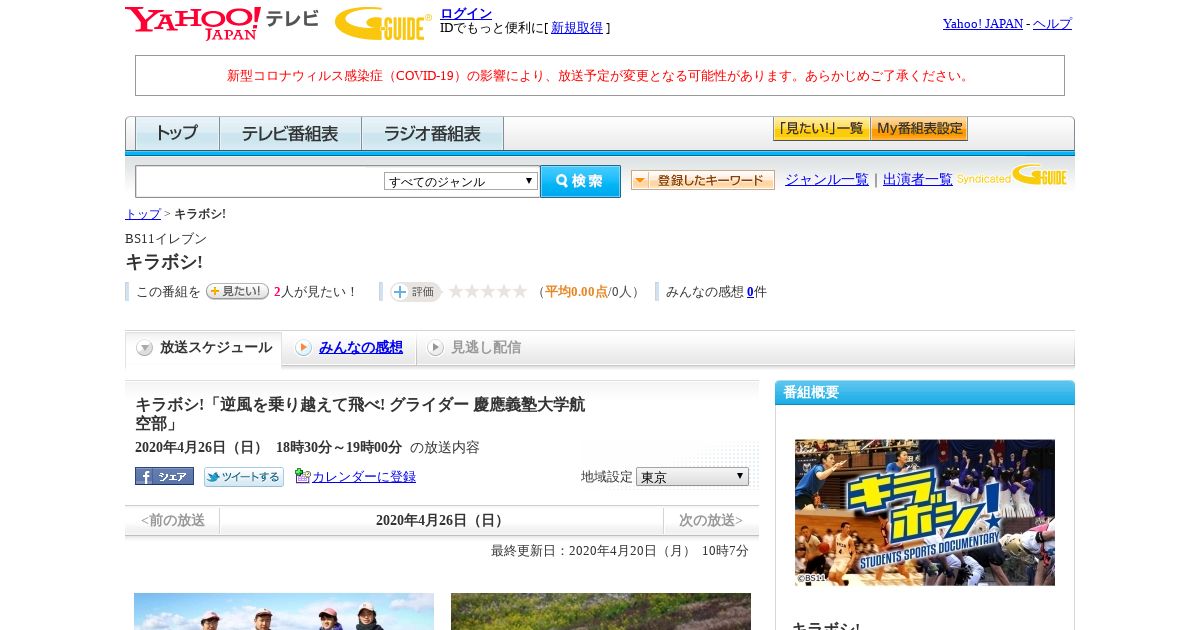
Task: Open the 出演者一覧 link
Action: [918, 179]
